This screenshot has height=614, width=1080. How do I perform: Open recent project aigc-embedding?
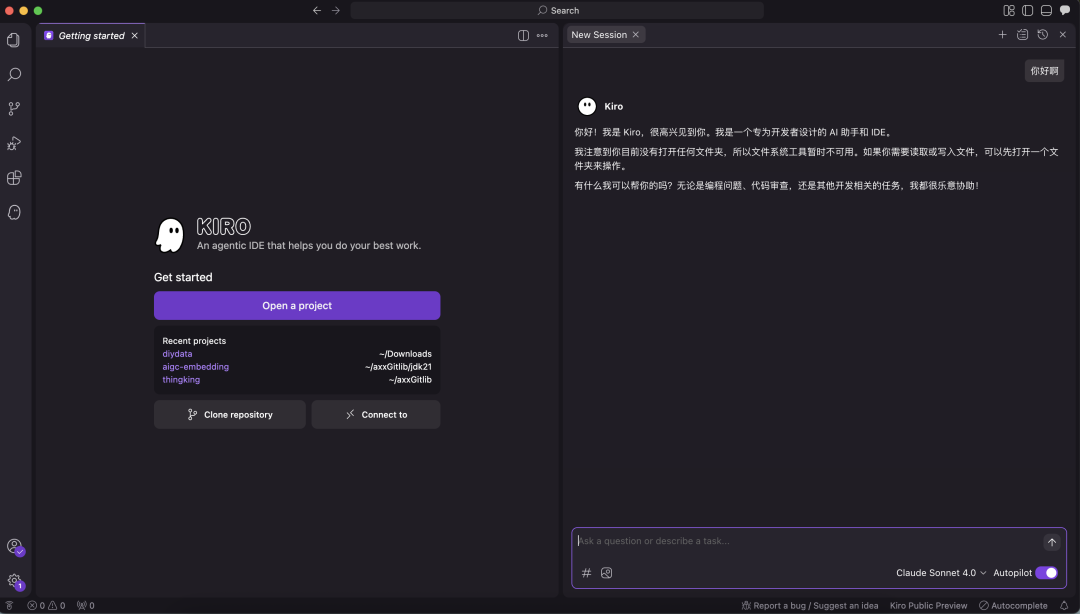click(x=196, y=367)
